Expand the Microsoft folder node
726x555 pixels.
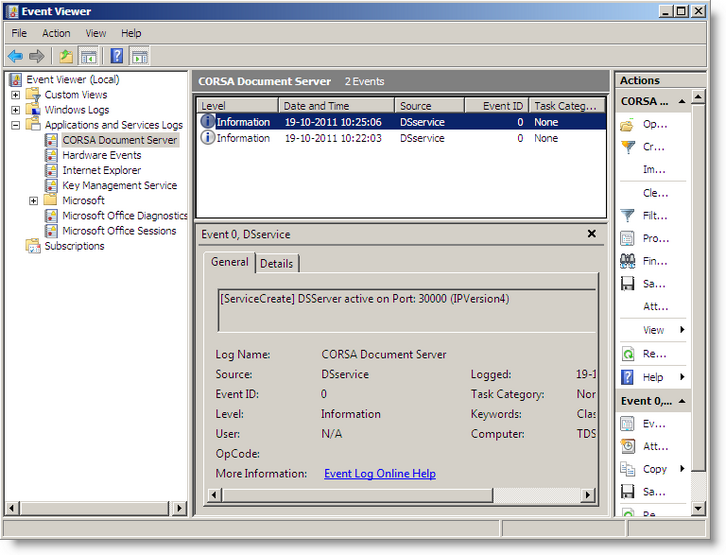point(33,201)
